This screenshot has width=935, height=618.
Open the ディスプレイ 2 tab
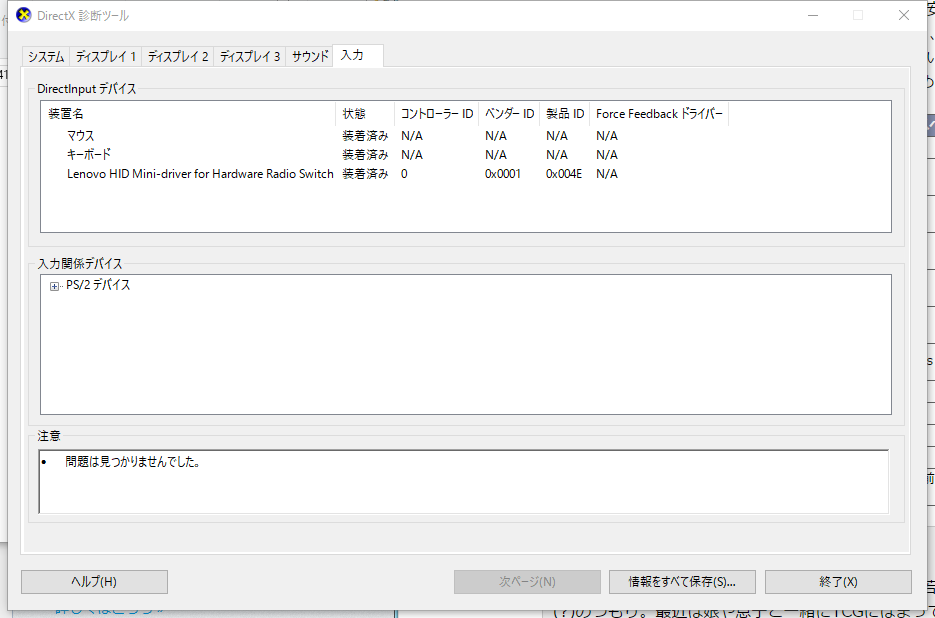click(x=178, y=57)
